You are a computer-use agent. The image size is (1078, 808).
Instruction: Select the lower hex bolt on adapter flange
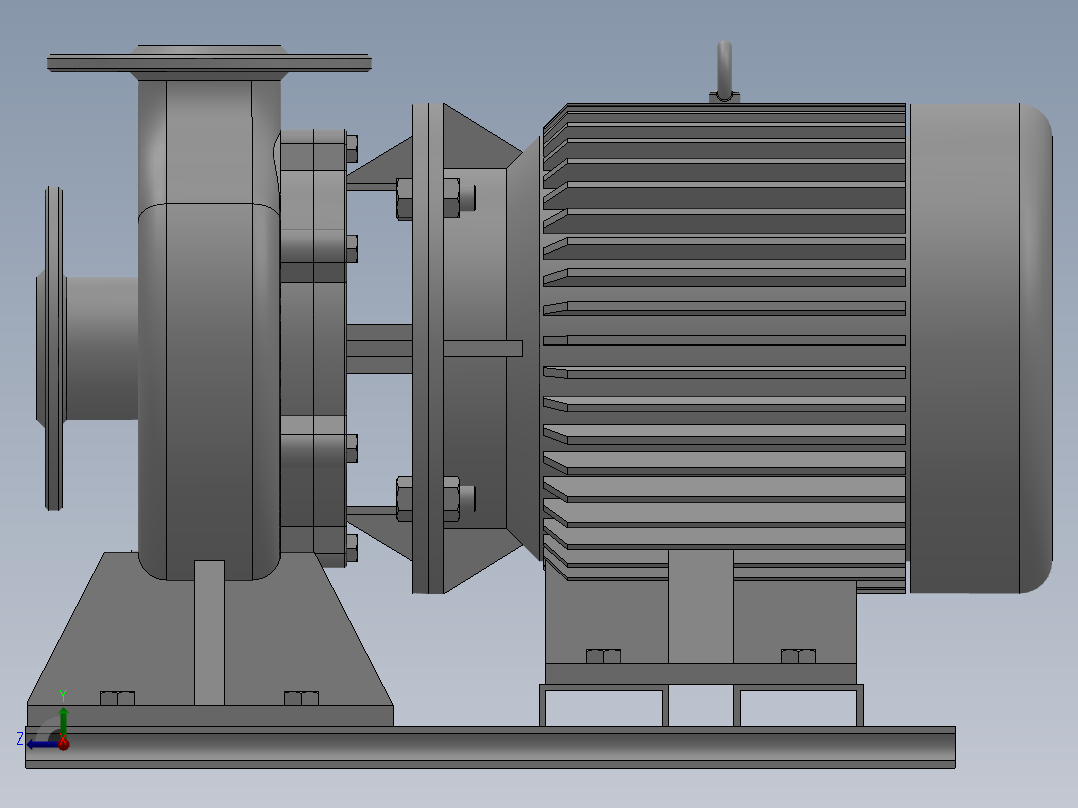pyautogui.click(x=435, y=499)
